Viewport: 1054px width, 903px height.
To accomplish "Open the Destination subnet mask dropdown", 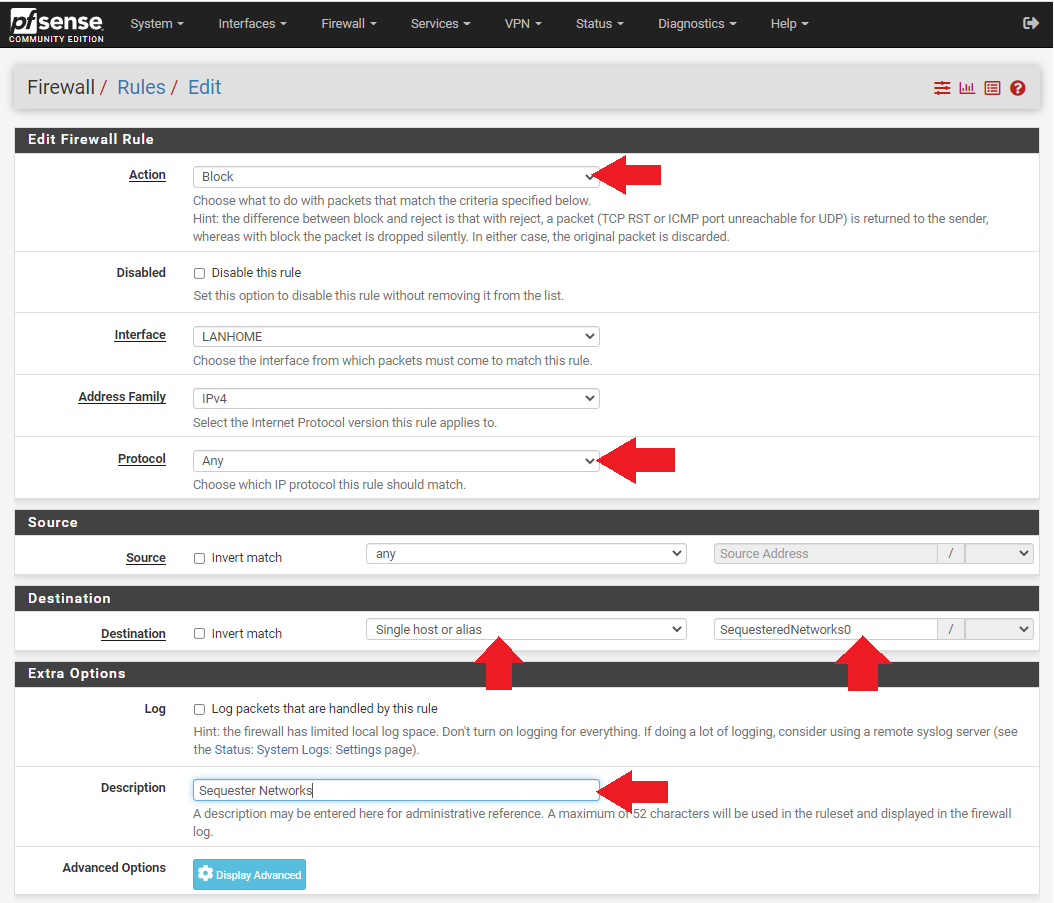I will click(x=999, y=629).
